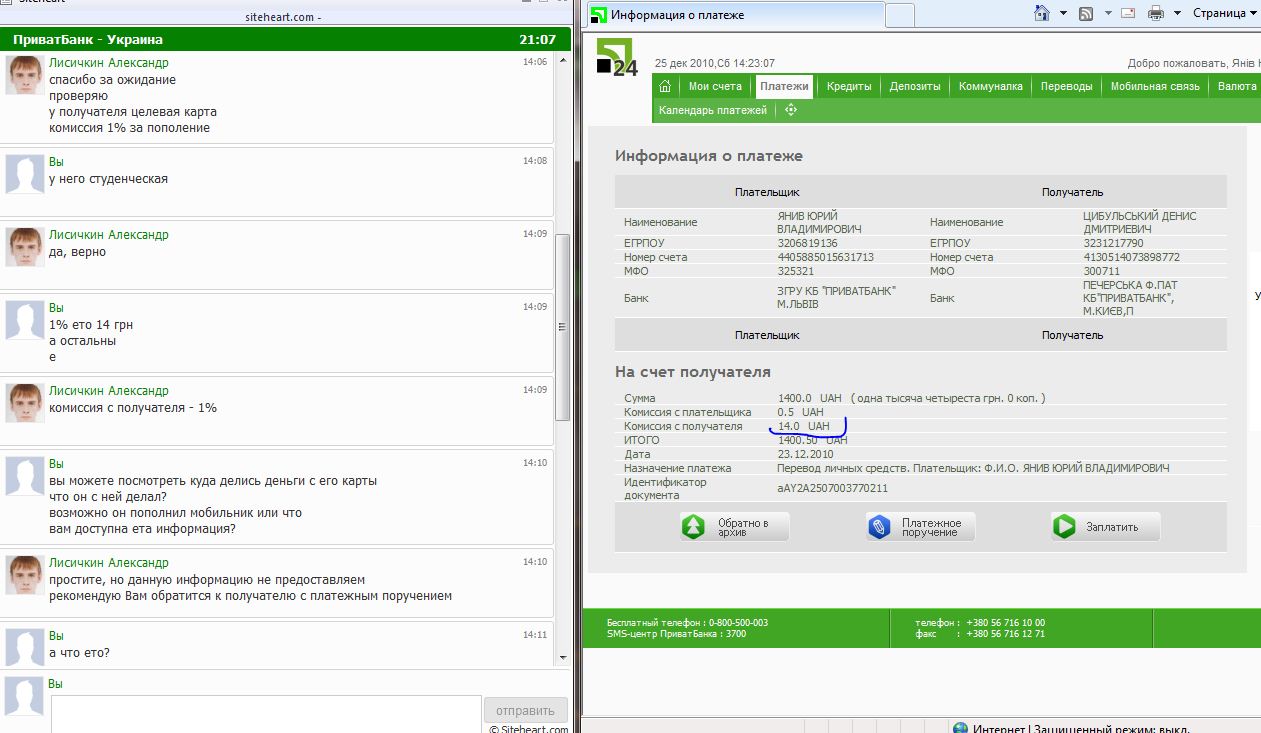Click the chat window vertical scrollbar thumb
The image size is (1261, 733).
point(562,326)
